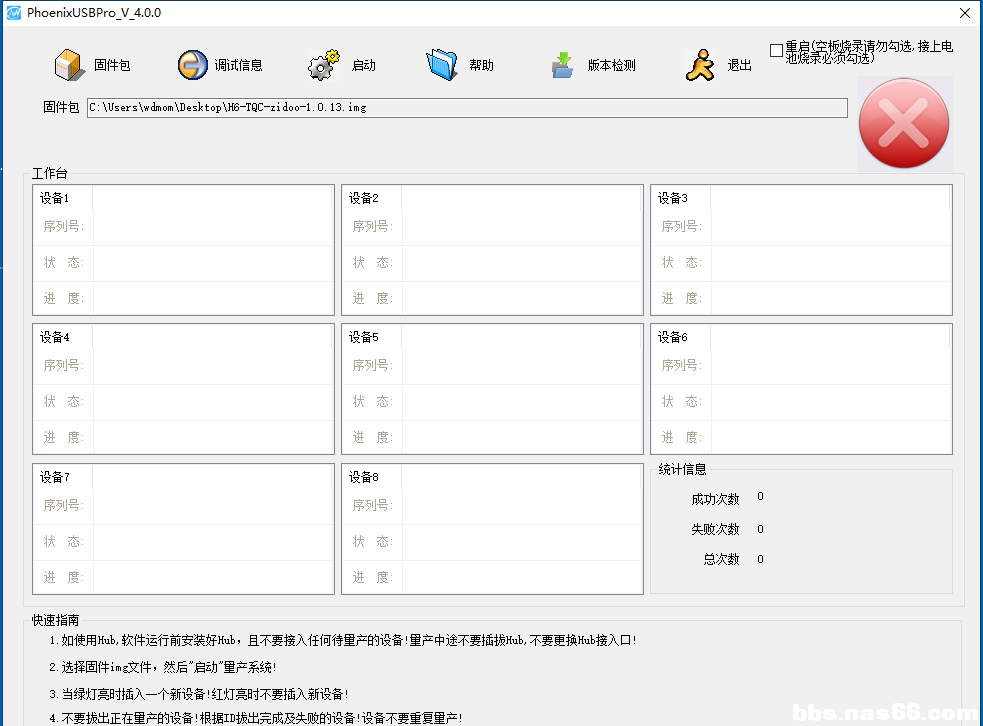Enable the 重启 reboot checkbox
The width and height of the screenshot is (983, 726).
tap(777, 50)
